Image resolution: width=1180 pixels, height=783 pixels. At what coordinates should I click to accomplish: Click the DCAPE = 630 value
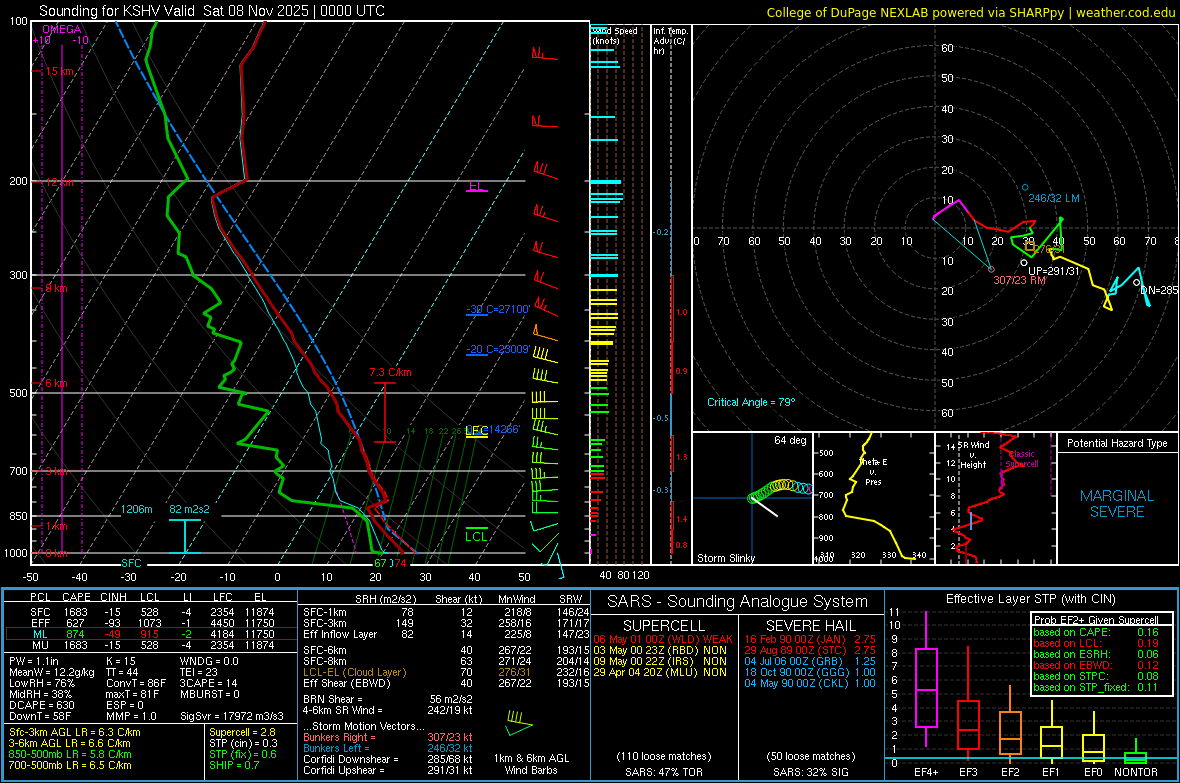[x=41, y=705]
